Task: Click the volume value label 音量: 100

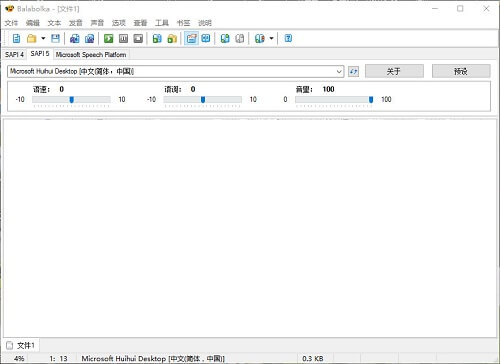Action: tap(315, 89)
